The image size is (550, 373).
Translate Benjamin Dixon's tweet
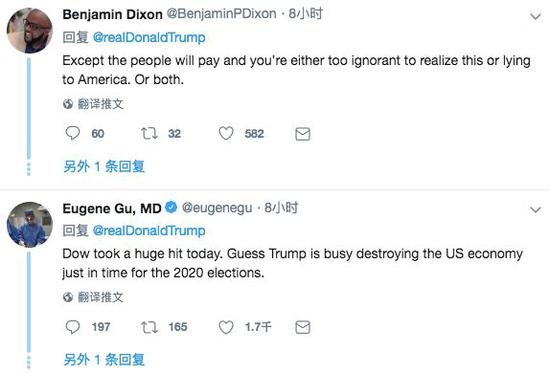(93, 104)
